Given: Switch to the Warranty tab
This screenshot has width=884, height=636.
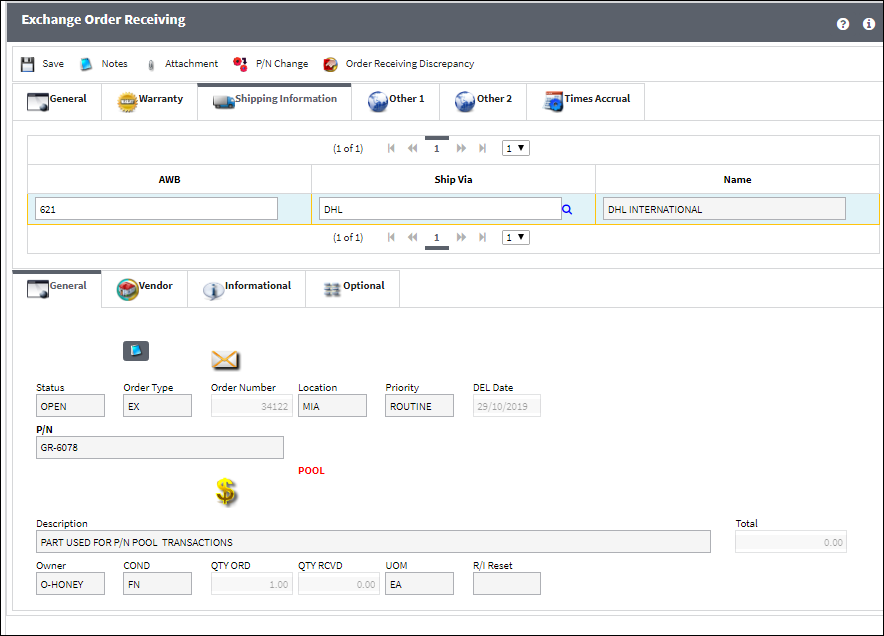Looking at the screenshot, I should pyautogui.click(x=149, y=101).
